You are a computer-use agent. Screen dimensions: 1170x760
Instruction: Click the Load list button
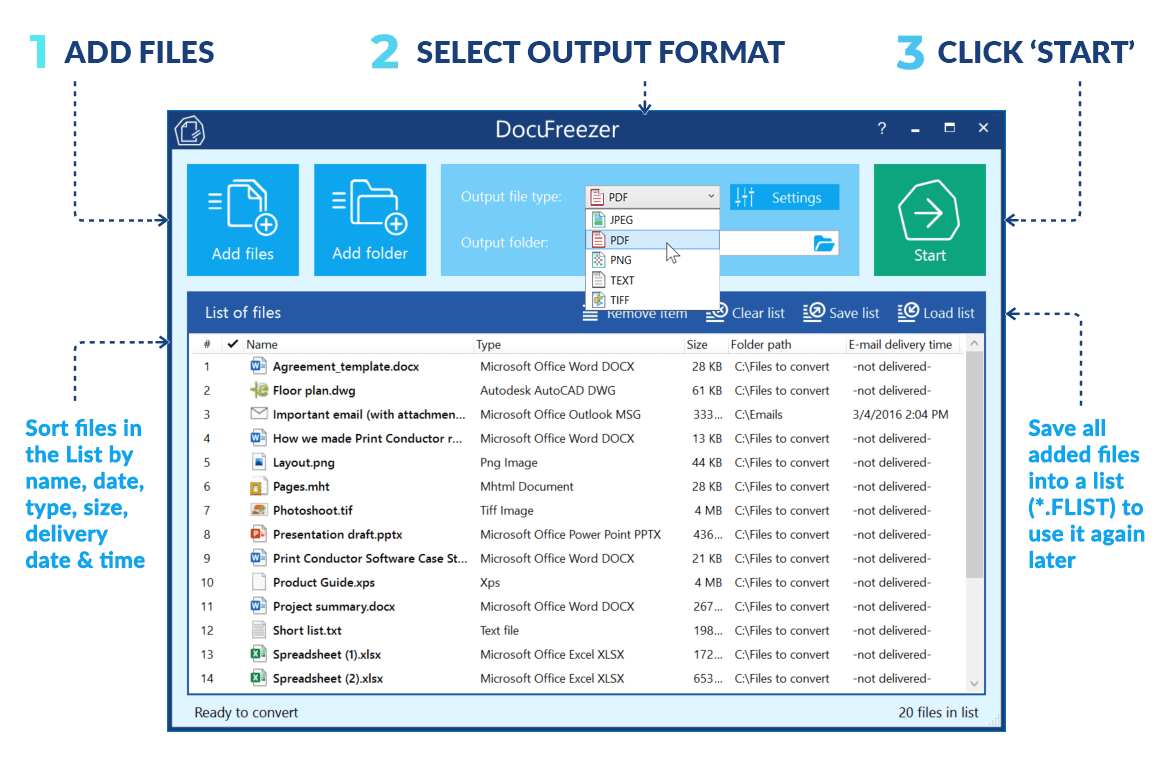click(936, 313)
